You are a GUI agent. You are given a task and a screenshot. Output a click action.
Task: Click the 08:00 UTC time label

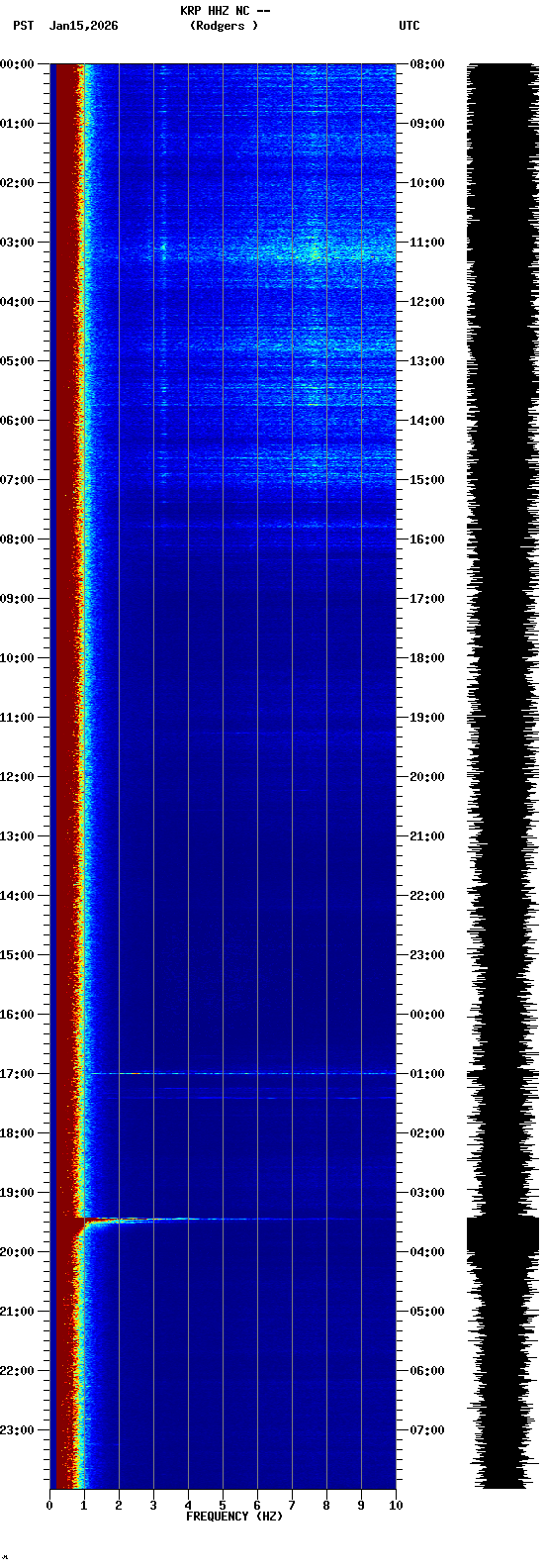point(427,64)
